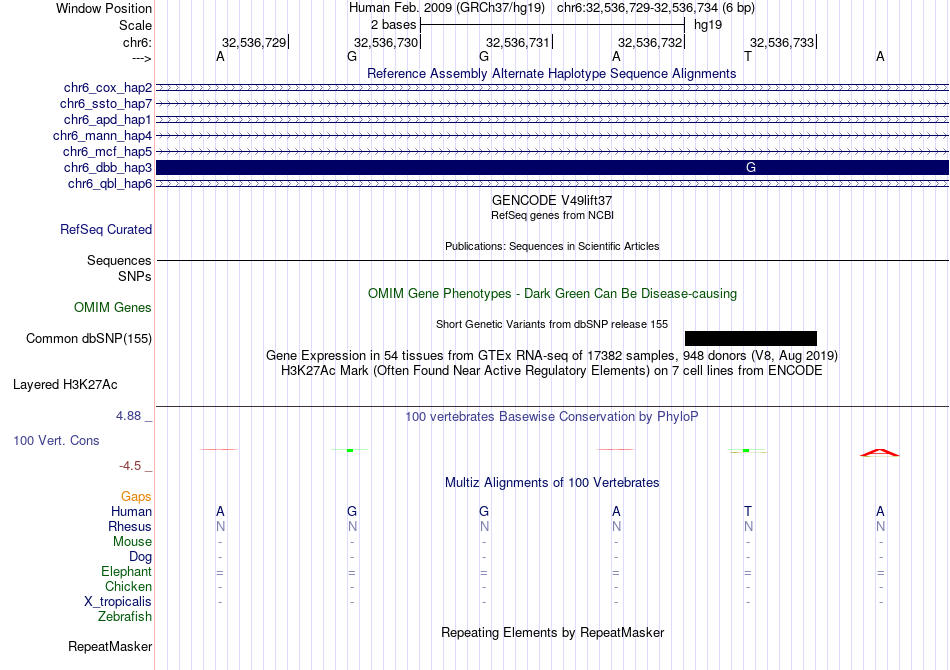Click the green PhyloP mark under the first G

pos(350,450)
